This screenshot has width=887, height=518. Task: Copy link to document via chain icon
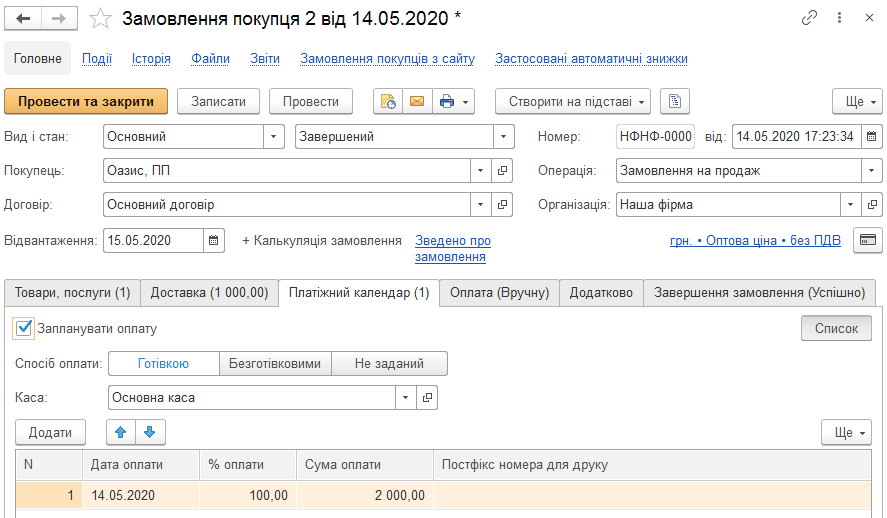810,18
